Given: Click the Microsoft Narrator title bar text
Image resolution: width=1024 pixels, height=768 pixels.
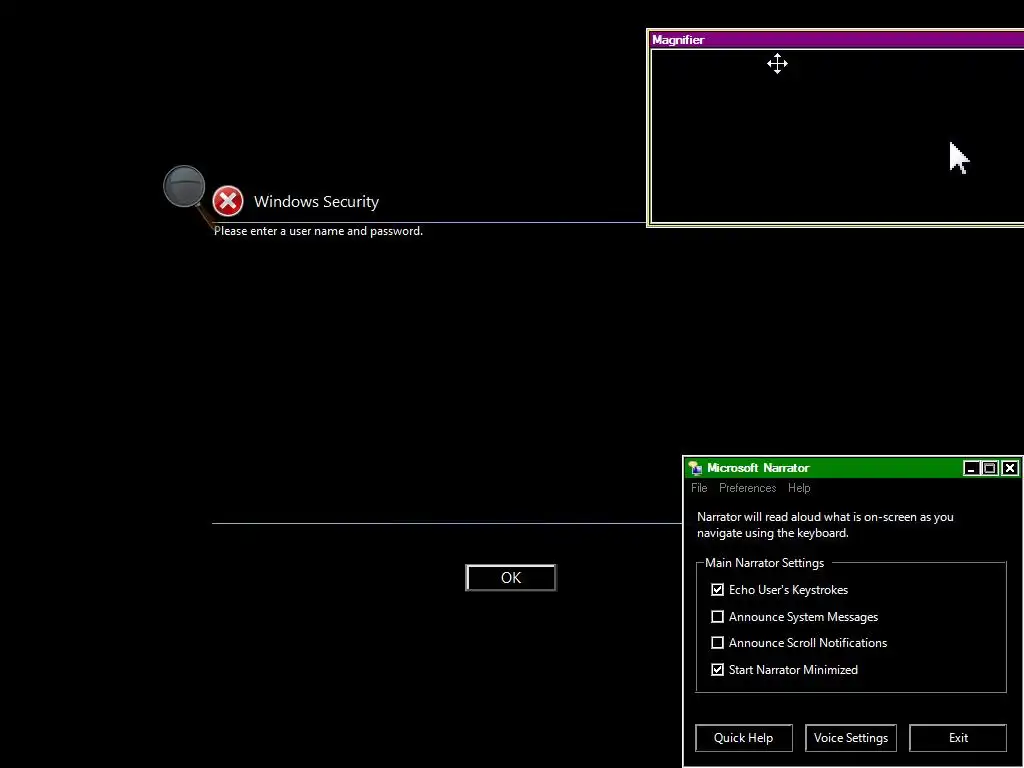Looking at the screenshot, I should [x=758, y=468].
